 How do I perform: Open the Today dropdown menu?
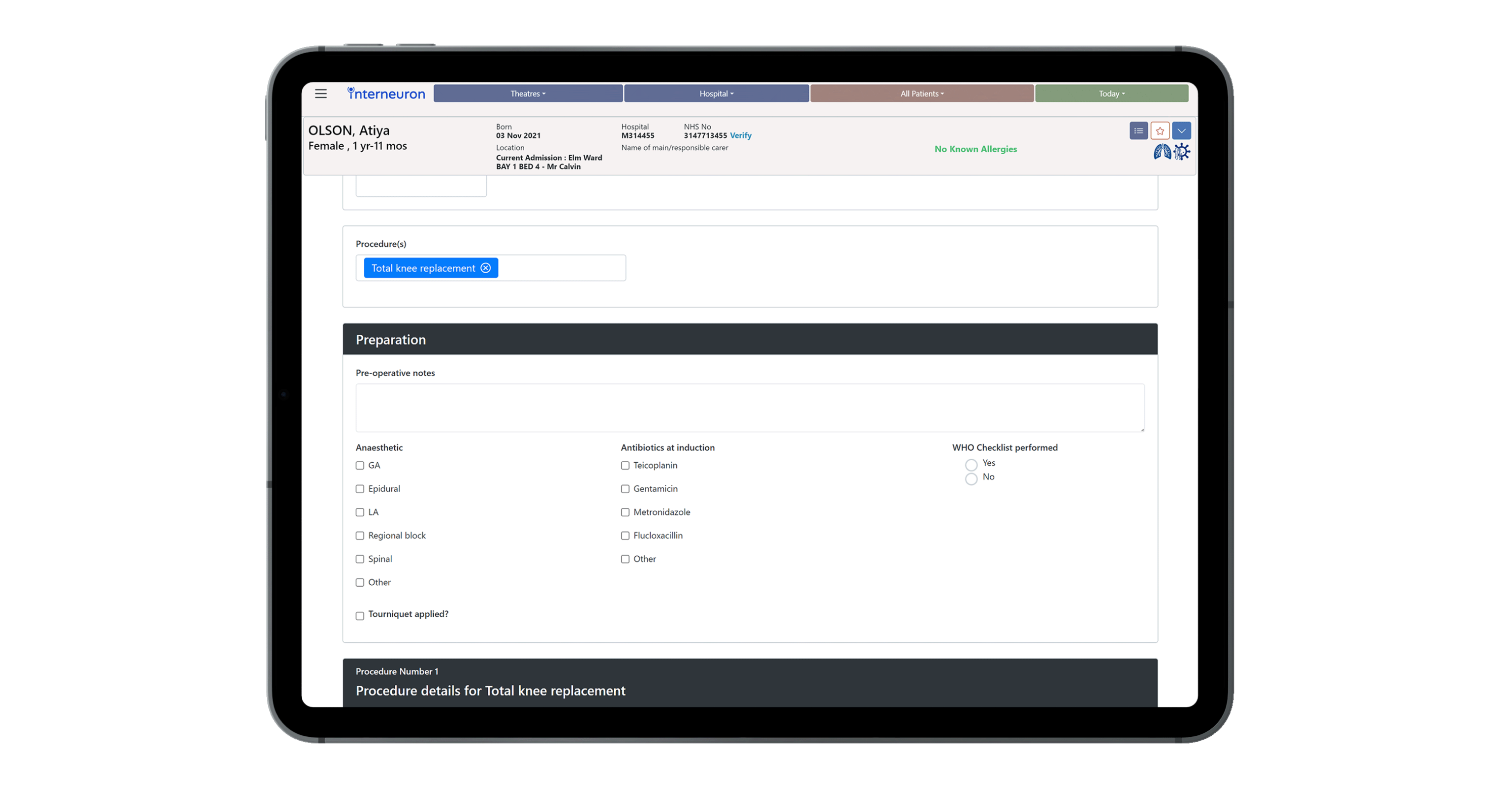(x=1111, y=94)
